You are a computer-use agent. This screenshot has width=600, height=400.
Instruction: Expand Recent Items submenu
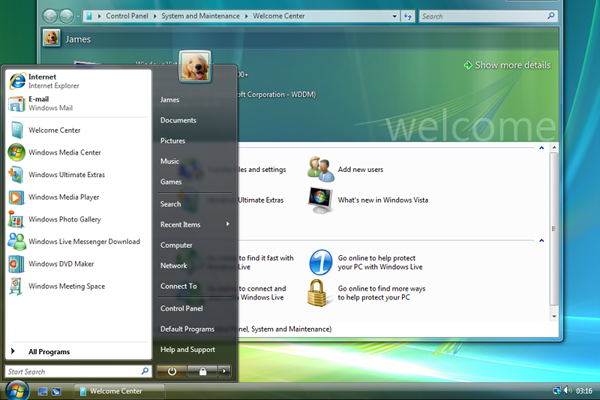pyautogui.click(x=227, y=224)
